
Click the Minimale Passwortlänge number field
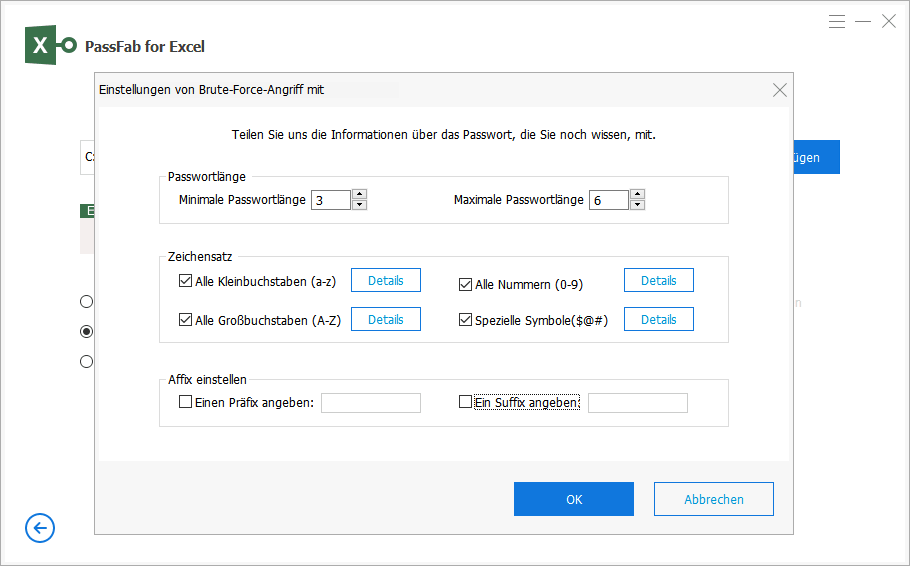point(330,200)
